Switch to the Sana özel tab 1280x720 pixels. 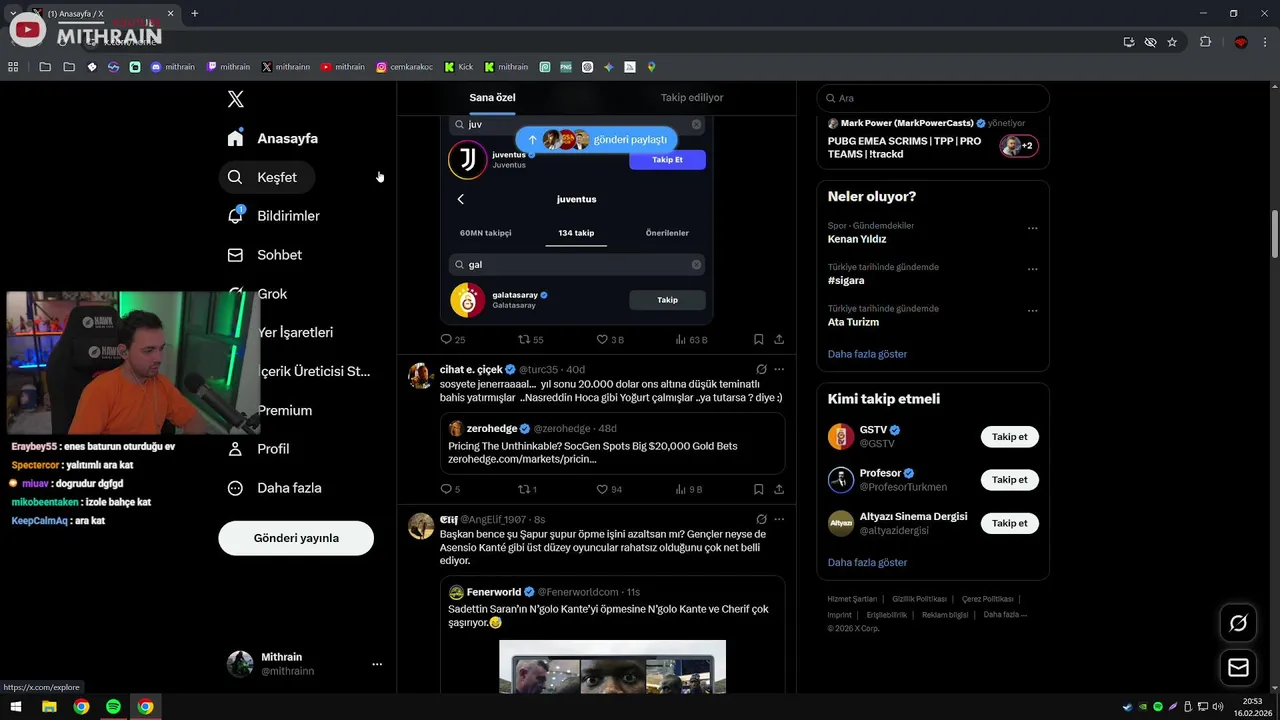(492, 97)
